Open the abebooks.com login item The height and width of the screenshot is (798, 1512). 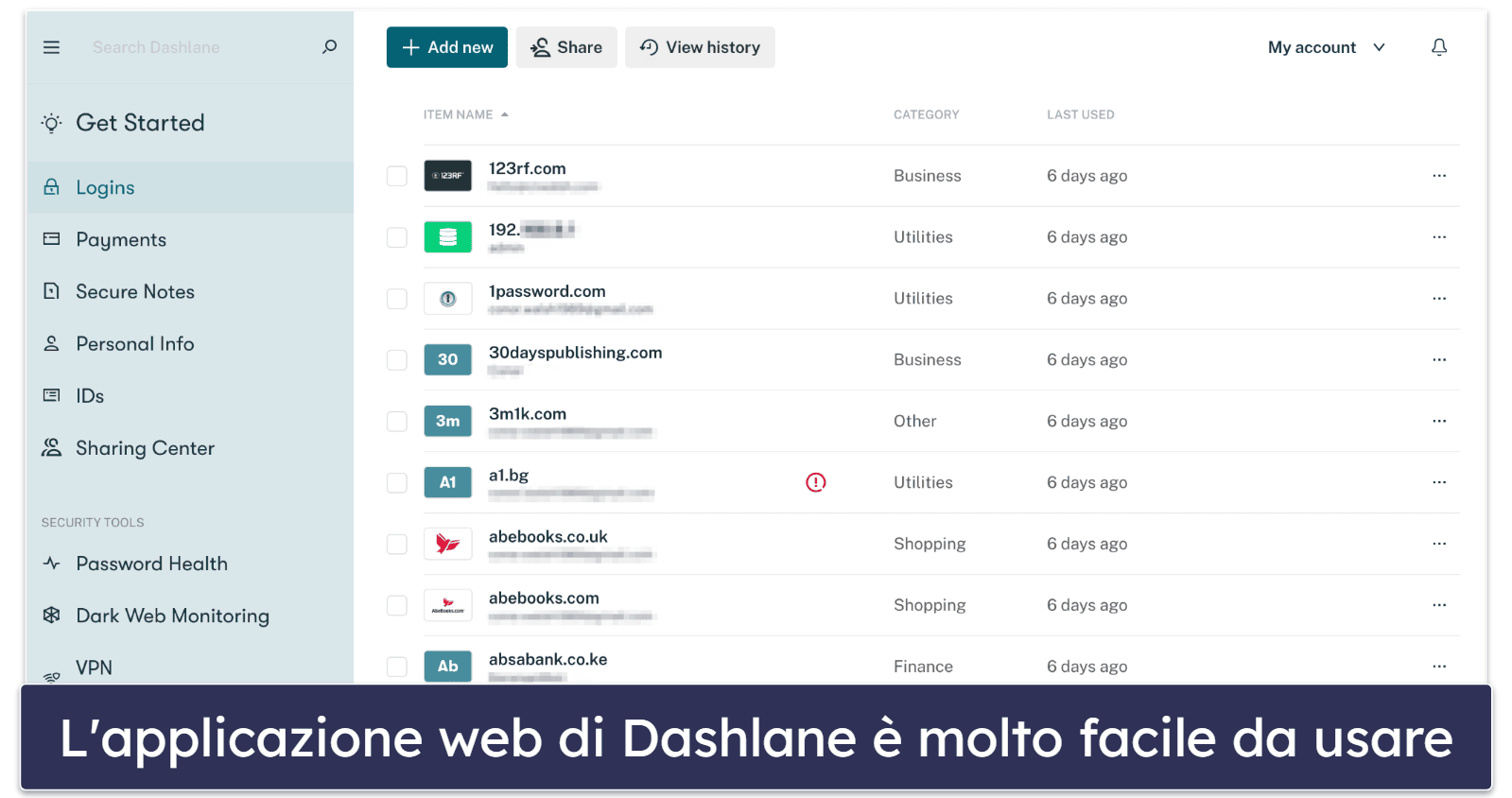544,598
